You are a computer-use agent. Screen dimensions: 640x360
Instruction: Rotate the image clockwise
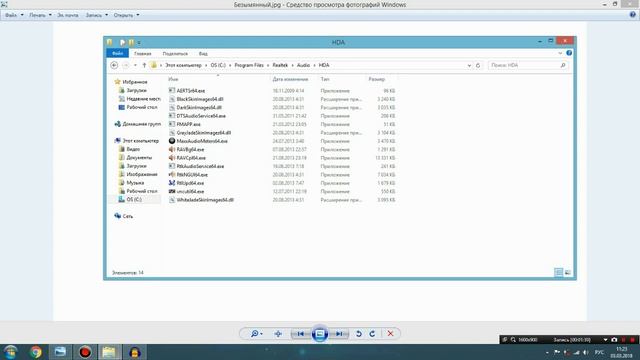(x=372, y=334)
